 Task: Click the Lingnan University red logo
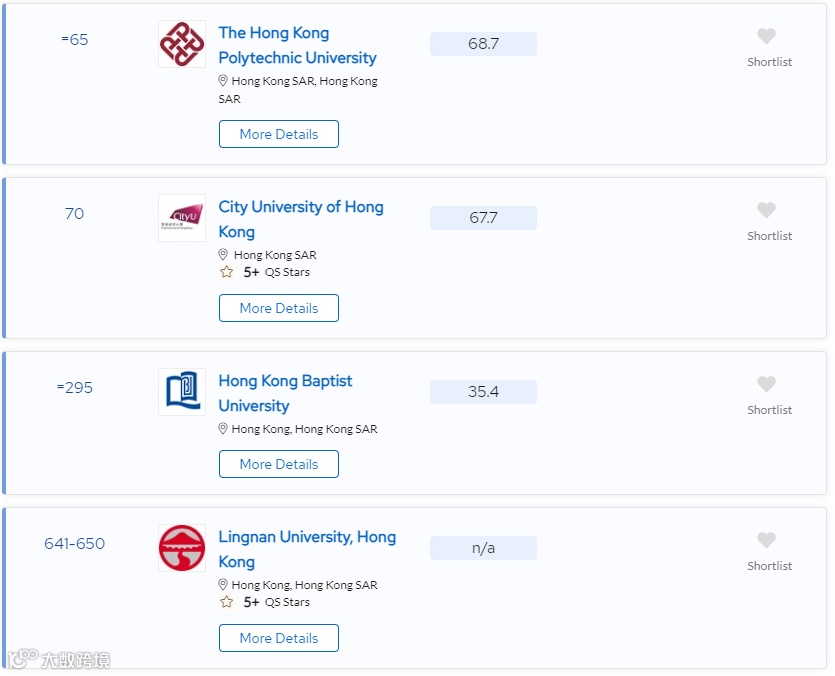[x=182, y=548]
